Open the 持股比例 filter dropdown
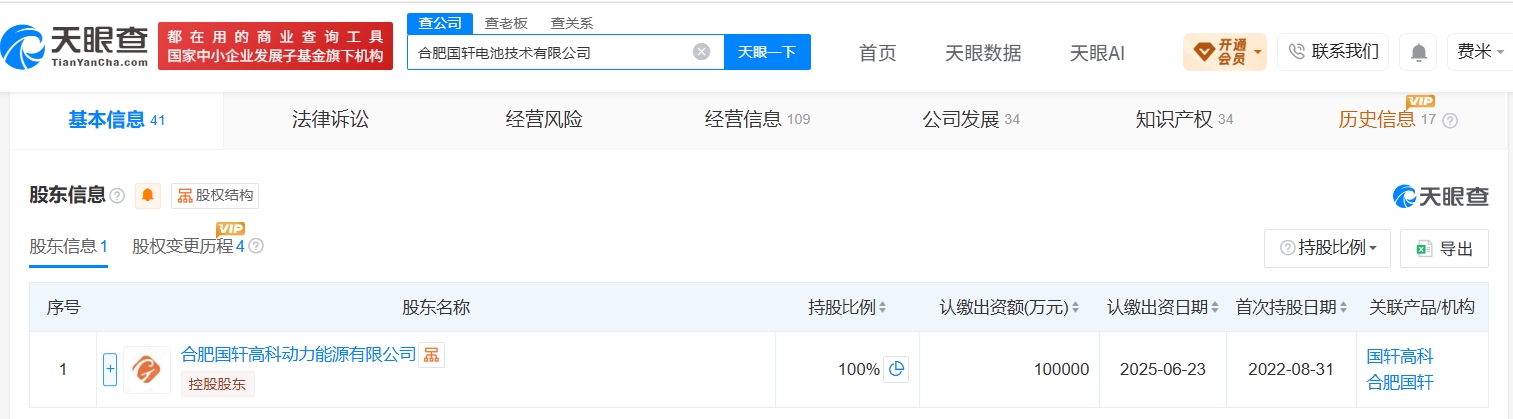The height and width of the screenshot is (419, 1513). (x=1327, y=248)
